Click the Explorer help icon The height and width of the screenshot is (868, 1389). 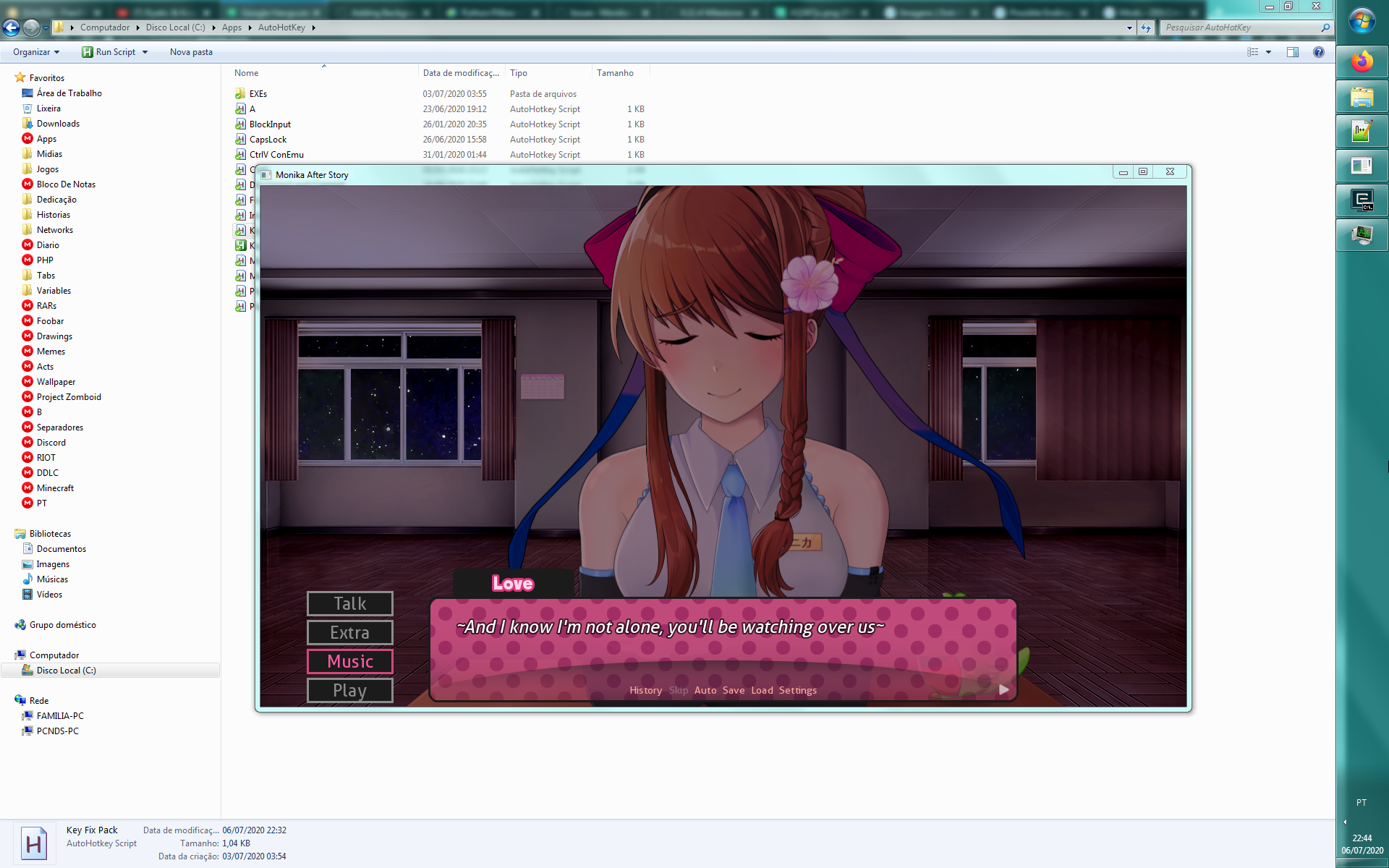pos(1319,52)
